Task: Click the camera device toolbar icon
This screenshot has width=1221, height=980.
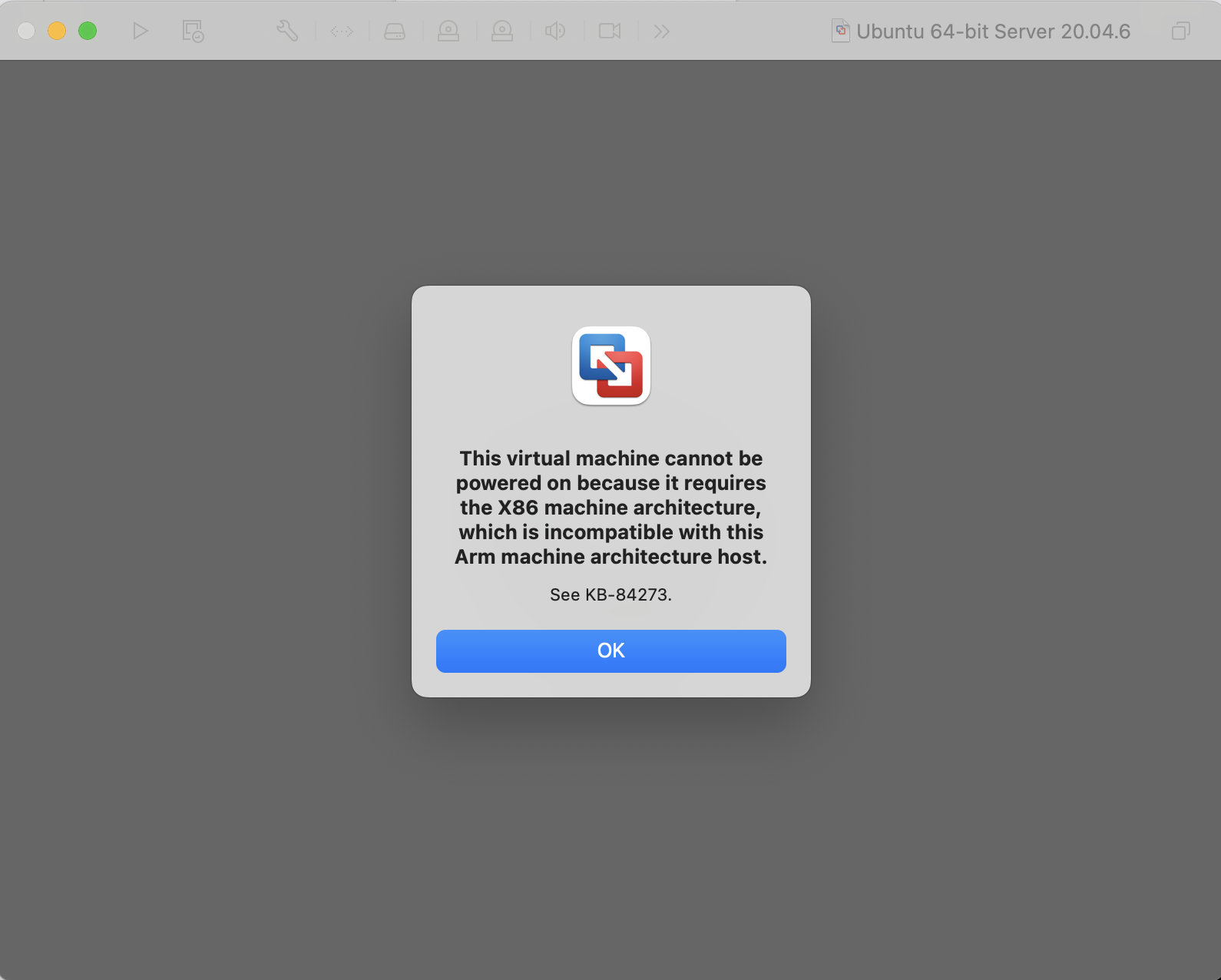Action: click(610, 31)
